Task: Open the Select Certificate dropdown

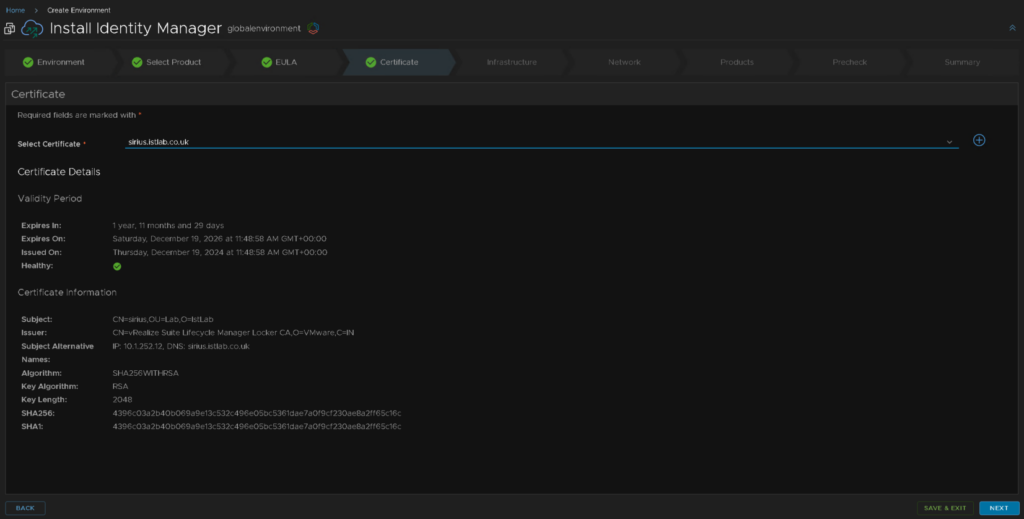Action: click(541, 142)
